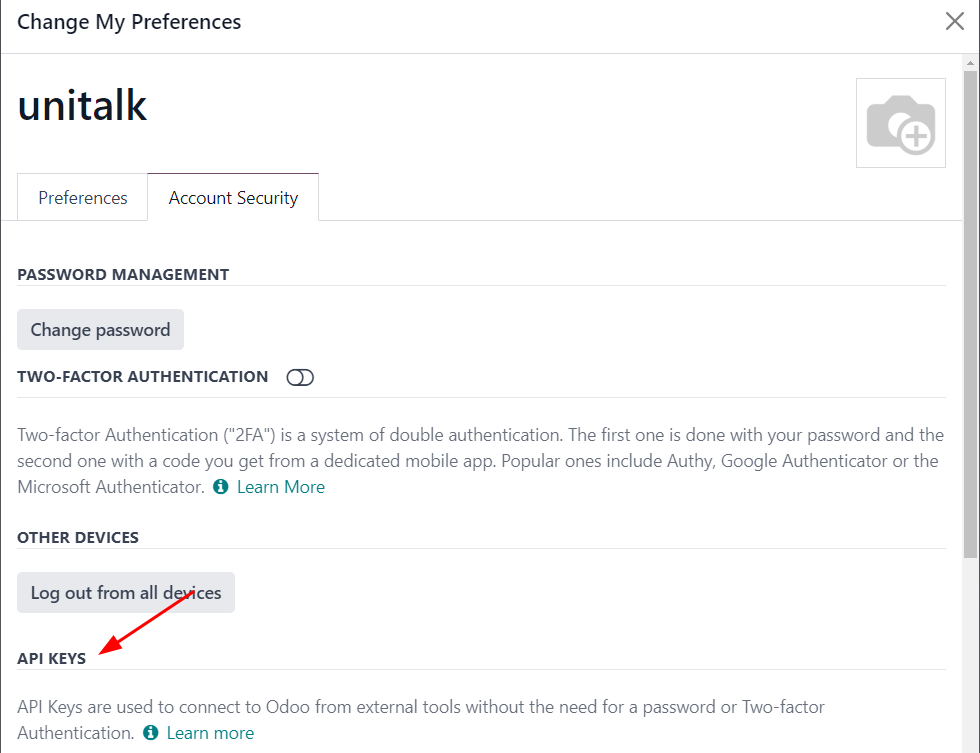The image size is (980, 753).
Task: Click the camera icon to add a photo
Action: pos(900,123)
